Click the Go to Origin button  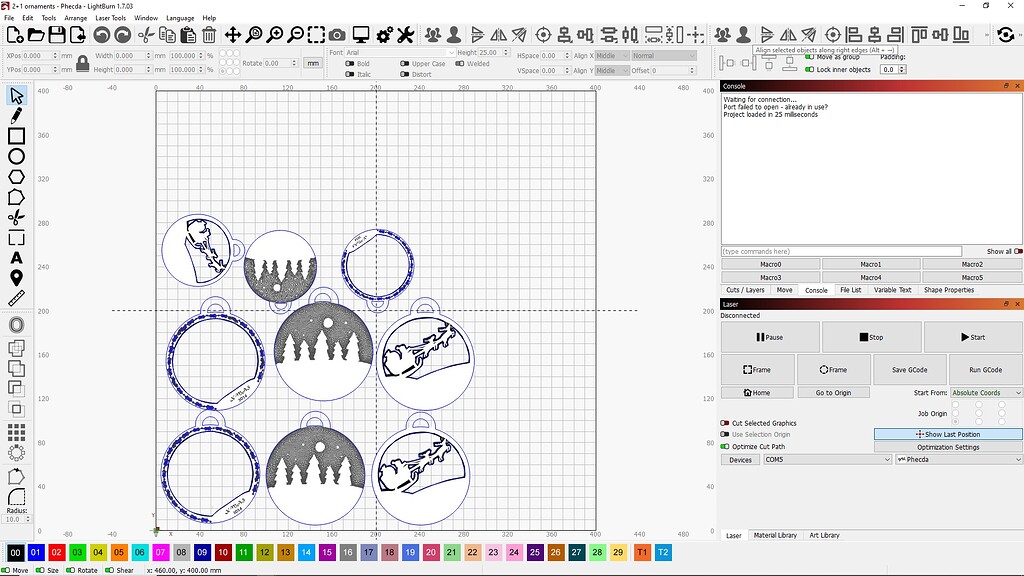(x=833, y=392)
